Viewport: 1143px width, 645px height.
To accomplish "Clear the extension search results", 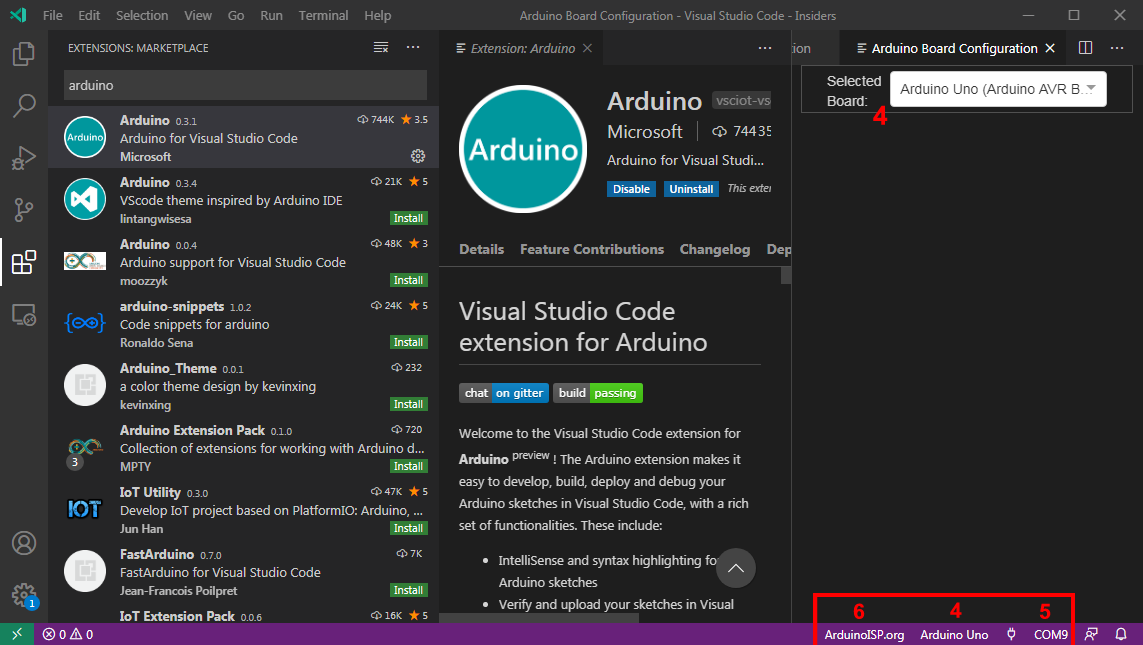I will point(380,46).
